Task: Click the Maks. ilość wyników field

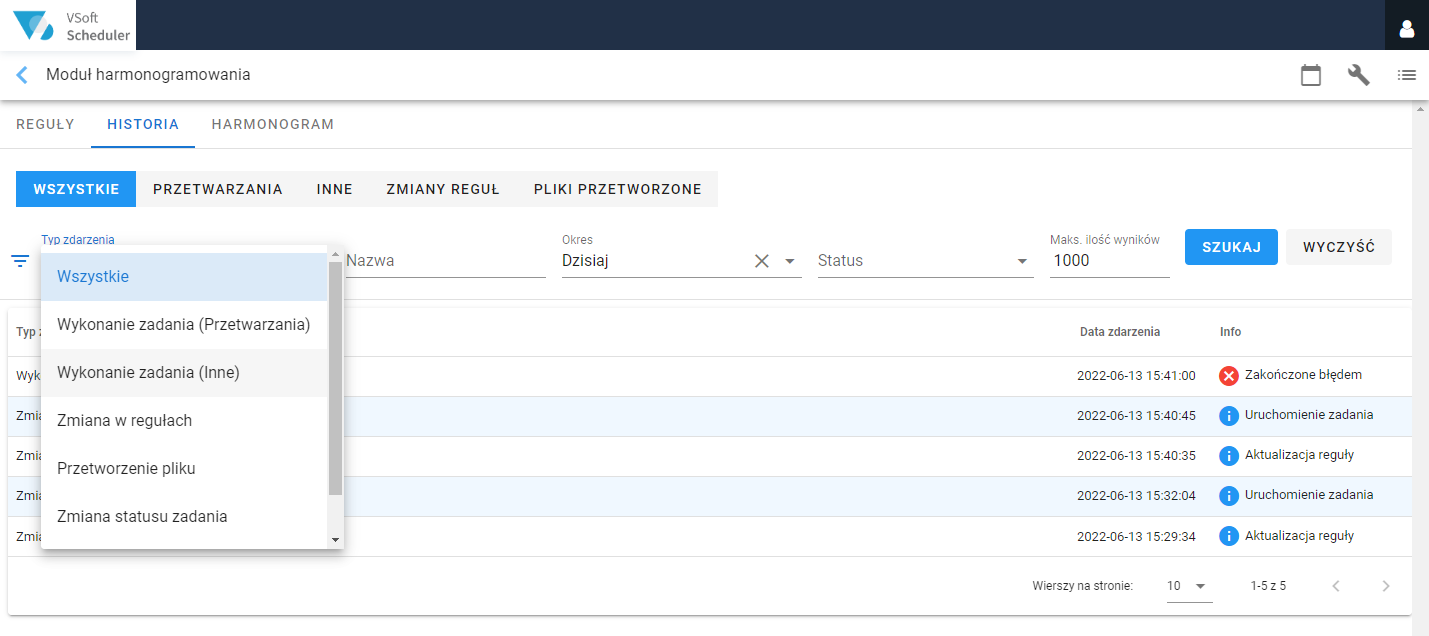Action: point(1110,261)
